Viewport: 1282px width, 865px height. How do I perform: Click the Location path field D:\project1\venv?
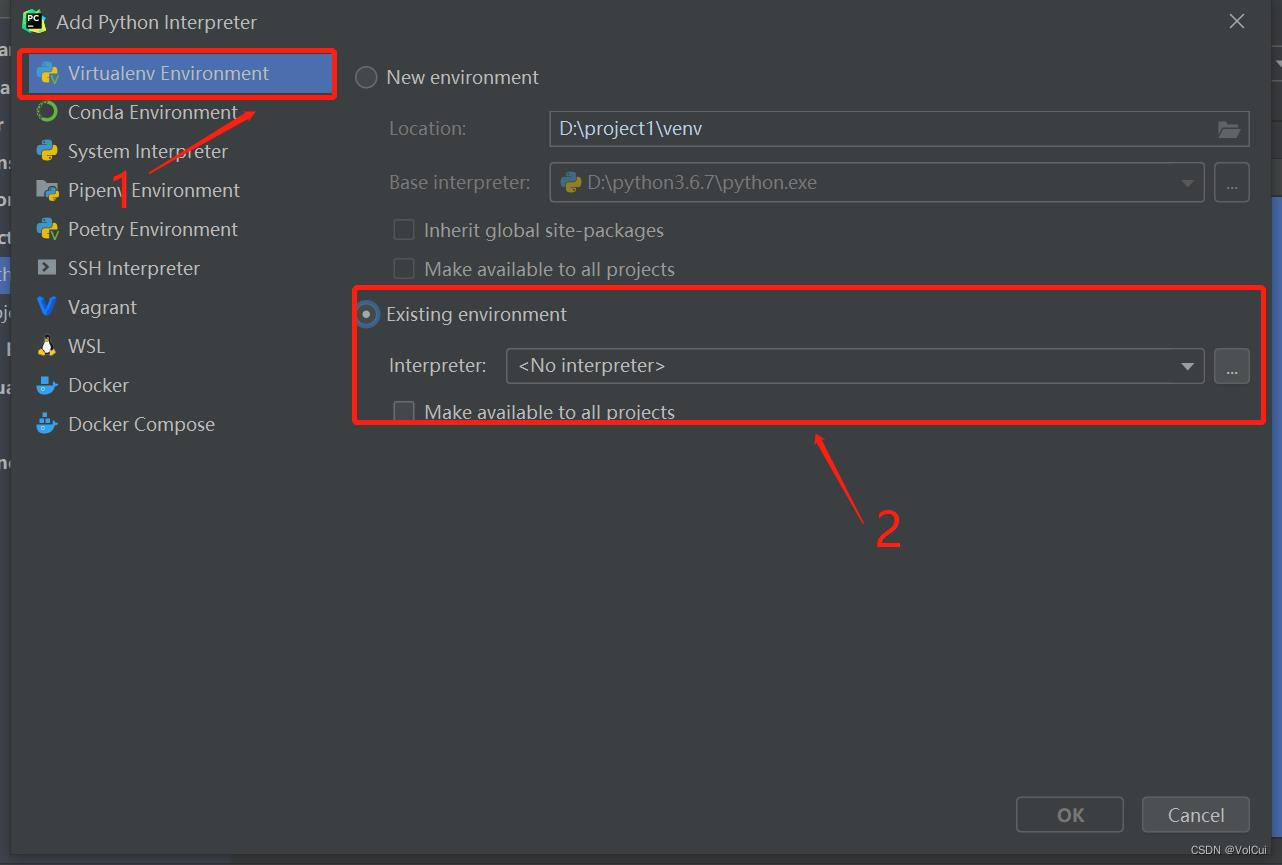tap(899, 129)
